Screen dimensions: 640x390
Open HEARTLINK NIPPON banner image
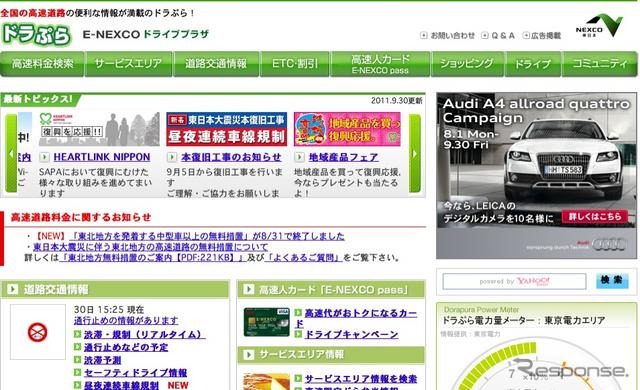99,129
